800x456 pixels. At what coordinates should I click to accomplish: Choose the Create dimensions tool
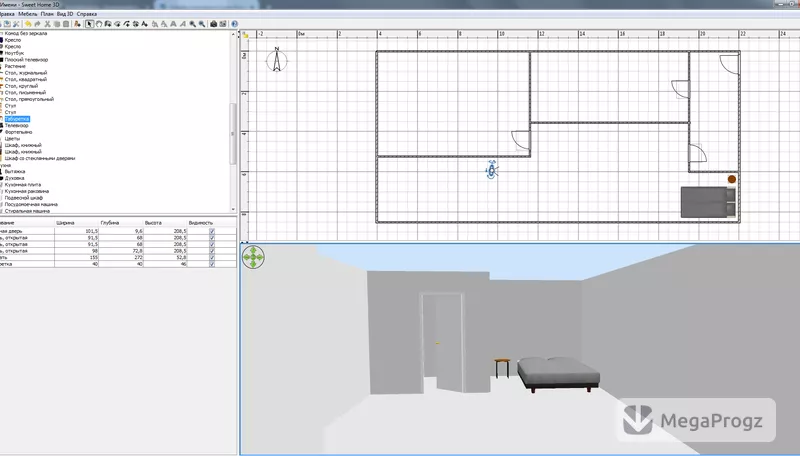(x=136, y=24)
